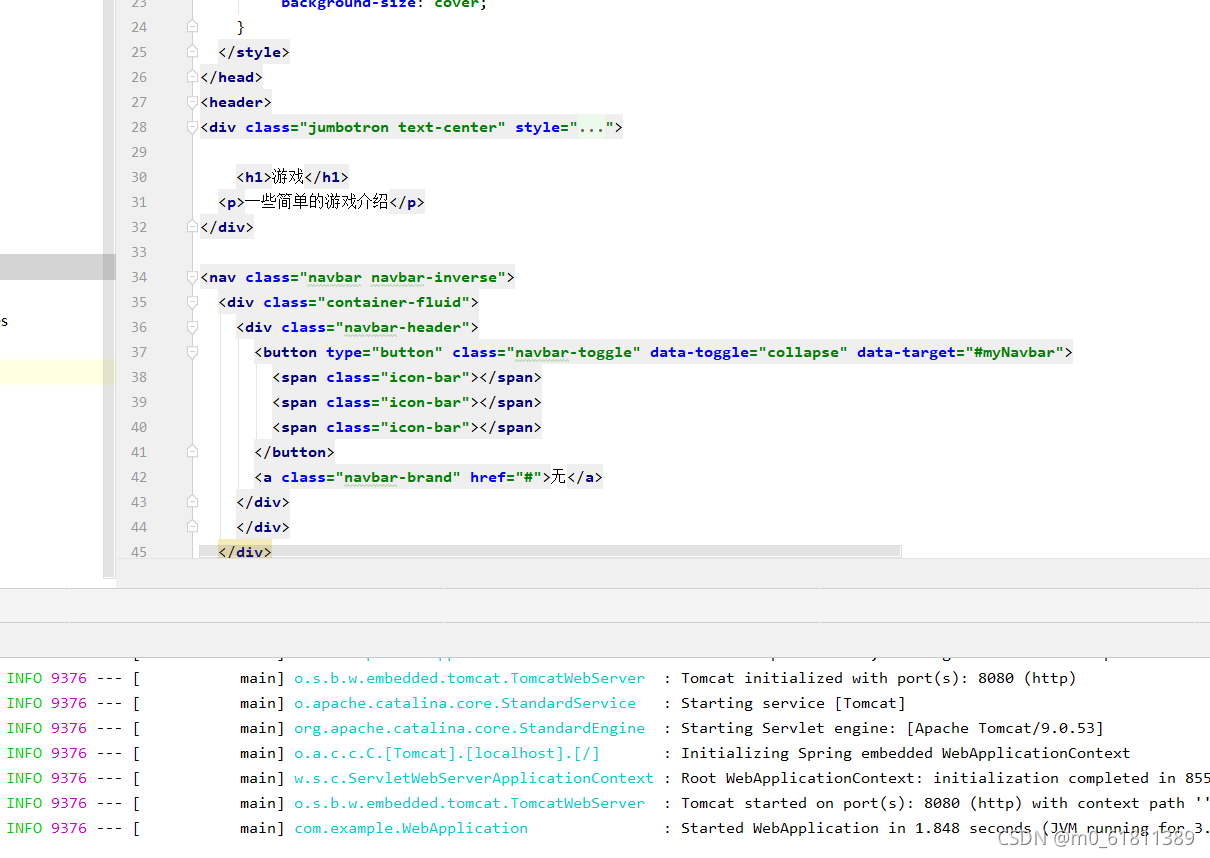Click the "navbar-header" class value
The height and width of the screenshot is (858, 1210).
[403, 327]
